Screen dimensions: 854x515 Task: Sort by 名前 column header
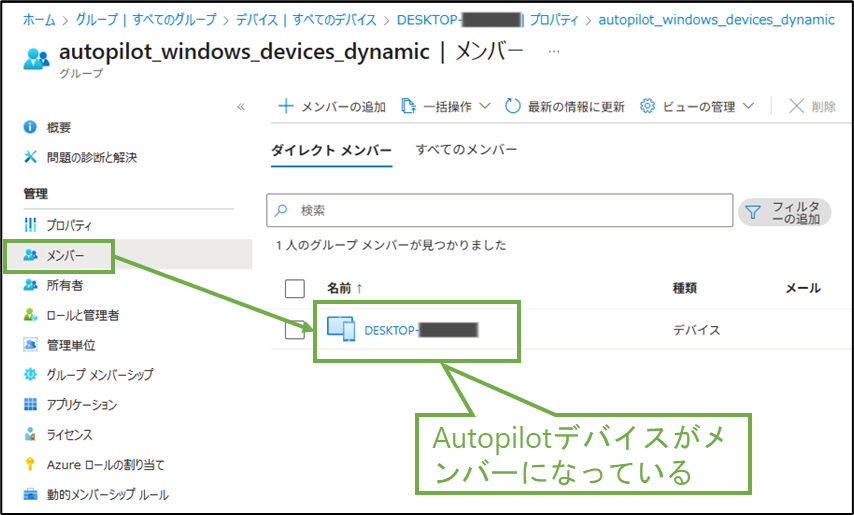(344, 288)
